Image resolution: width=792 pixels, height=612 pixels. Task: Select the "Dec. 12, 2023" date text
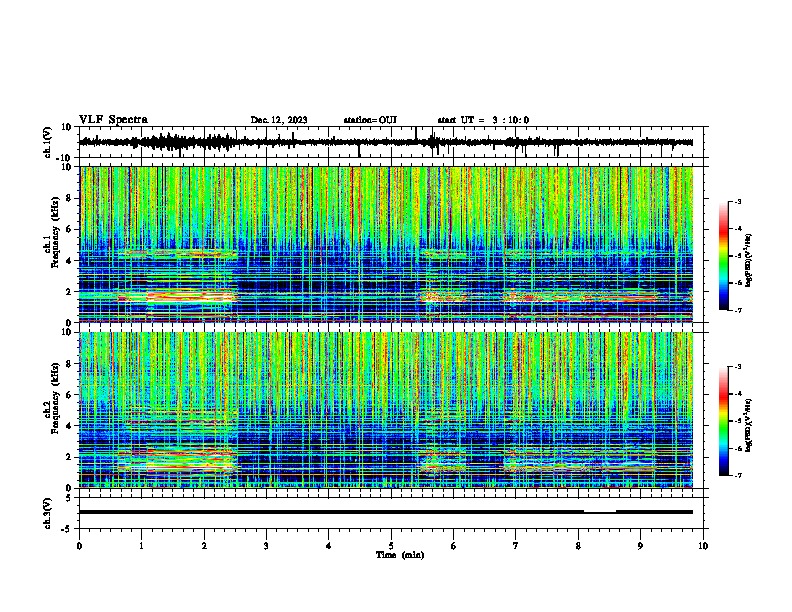[x=279, y=120]
